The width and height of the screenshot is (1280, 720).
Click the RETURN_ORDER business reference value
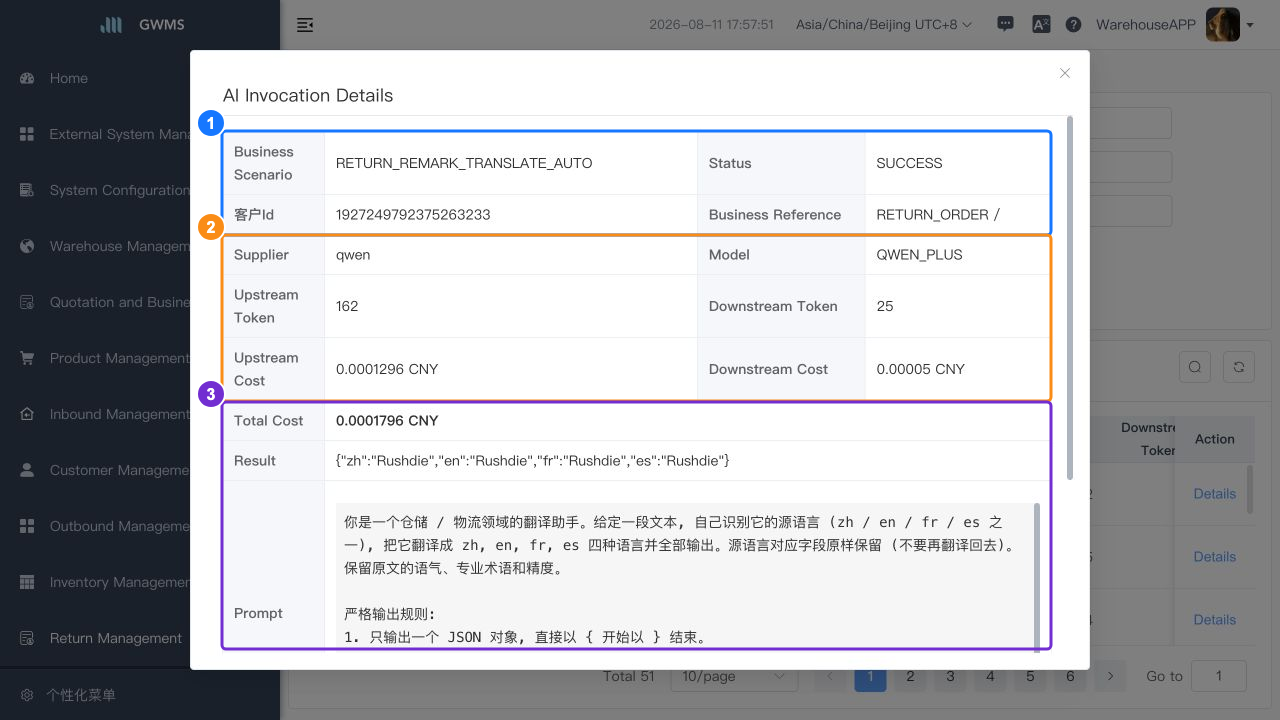[937, 214]
